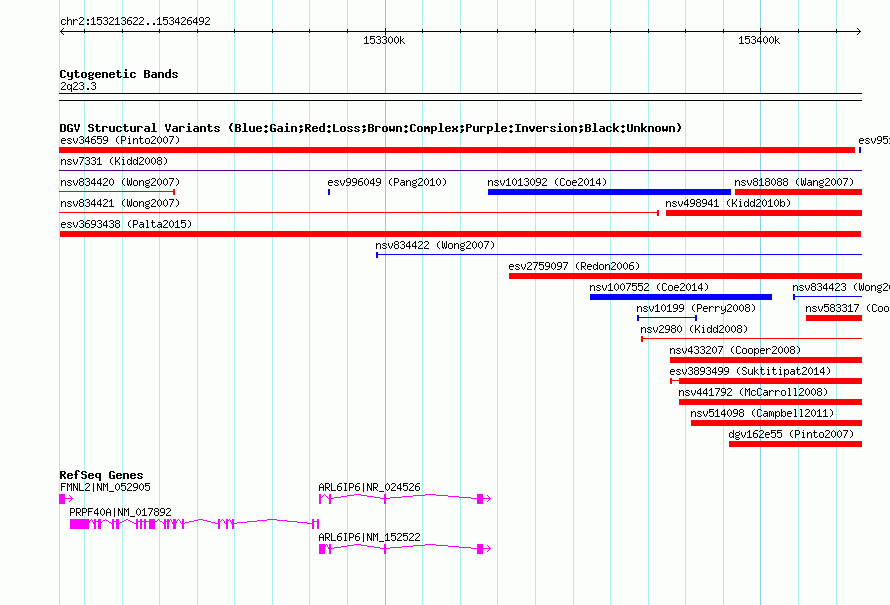Click the ARL6IP6 NM_152522 transcript glyph
The width and height of the screenshot is (890, 605).
(405, 549)
